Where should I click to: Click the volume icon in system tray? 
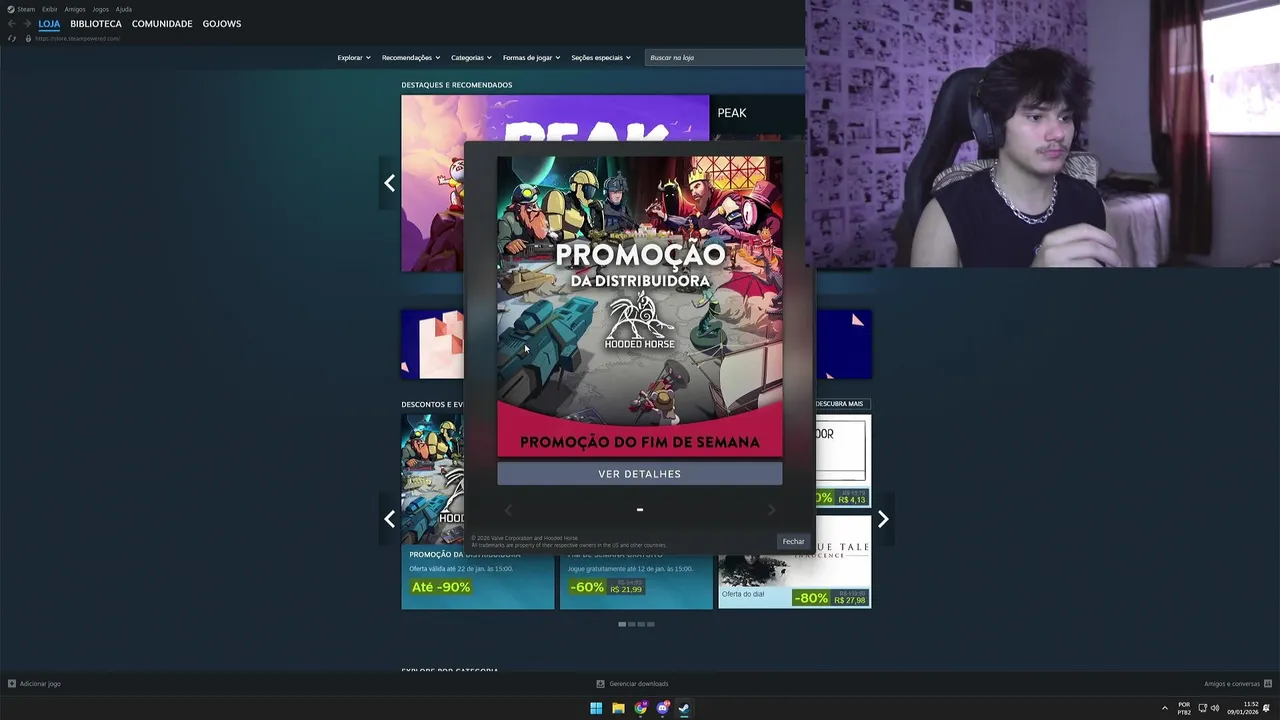click(1215, 708)
